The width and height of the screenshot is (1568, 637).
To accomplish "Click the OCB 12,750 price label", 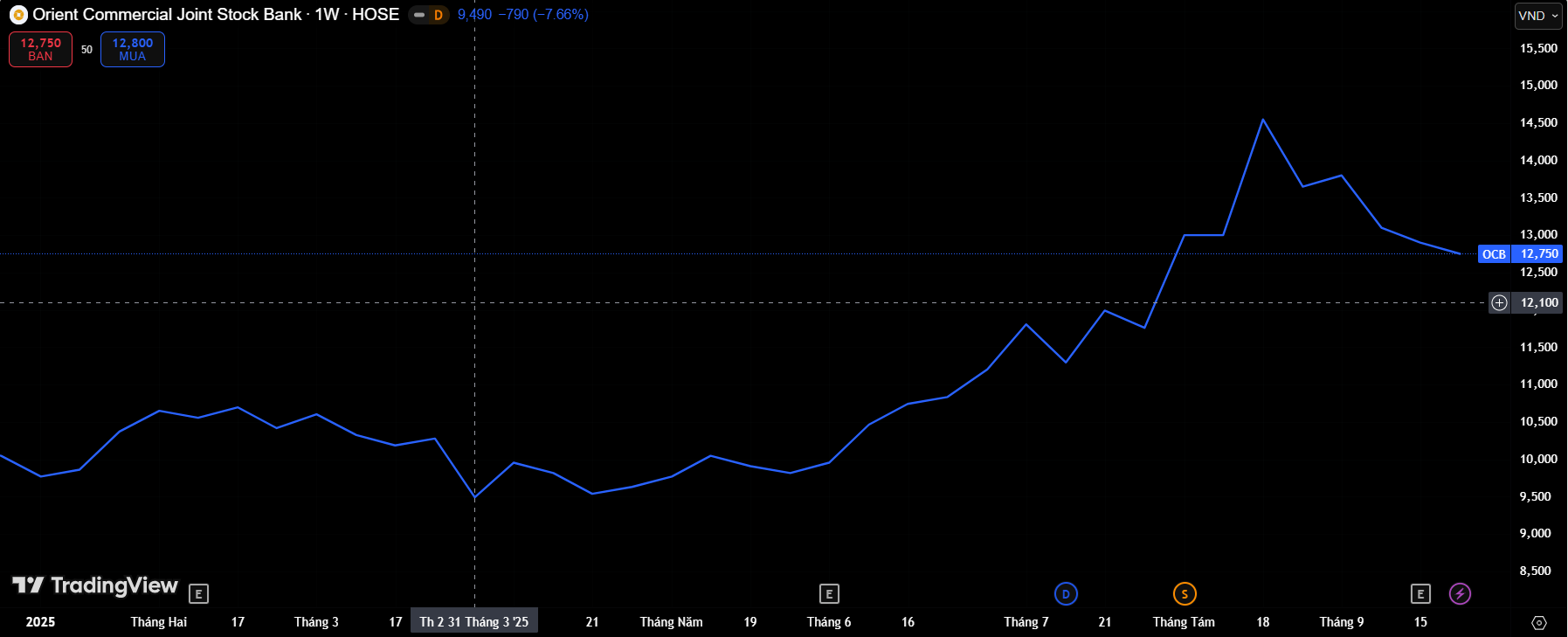I will point(1519,254).
